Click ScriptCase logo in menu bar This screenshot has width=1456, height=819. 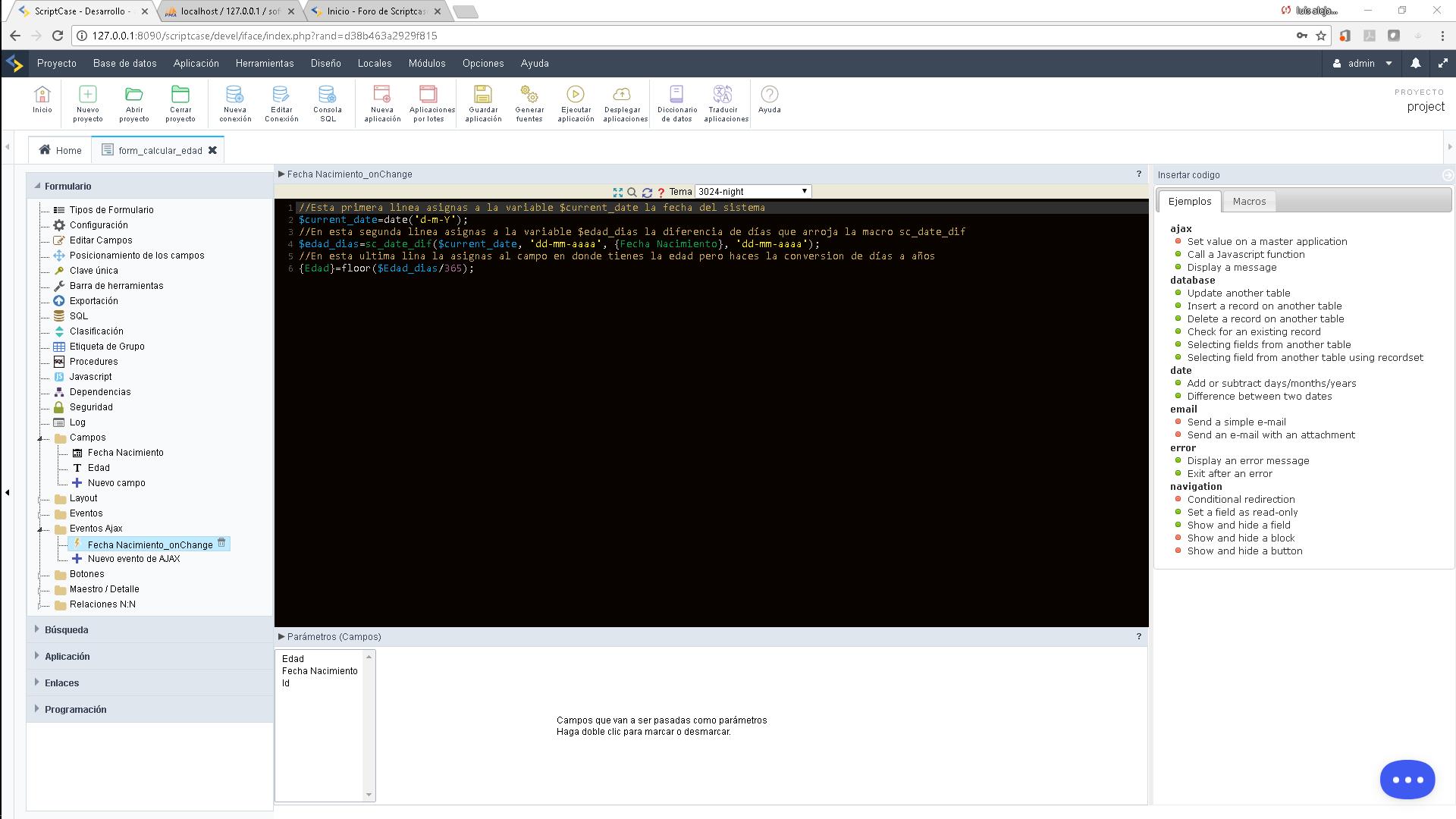[14, 64]
